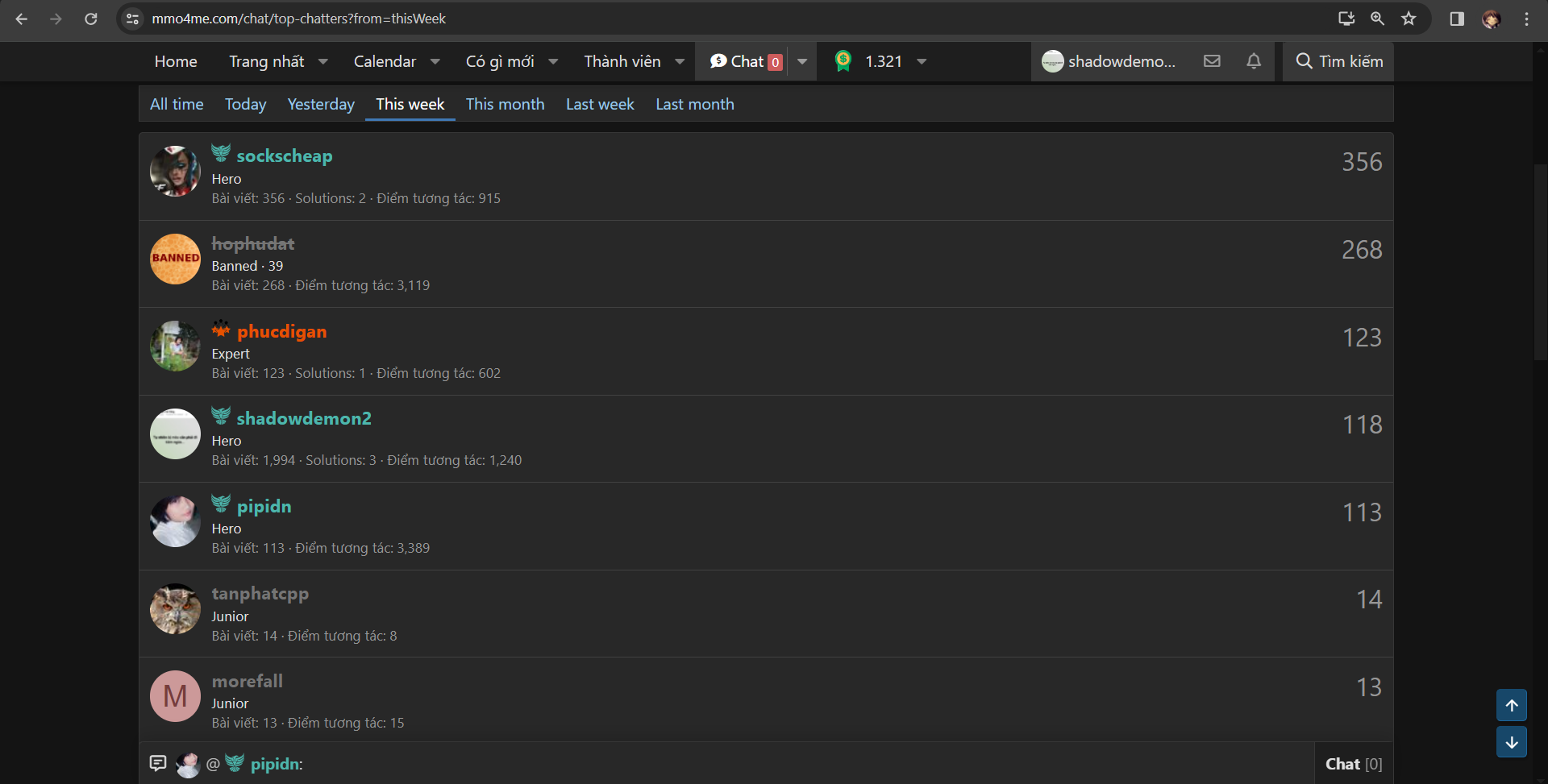Screen dimensions: 1548x784
Task: Click the green award badge icon
Action: 843,61
